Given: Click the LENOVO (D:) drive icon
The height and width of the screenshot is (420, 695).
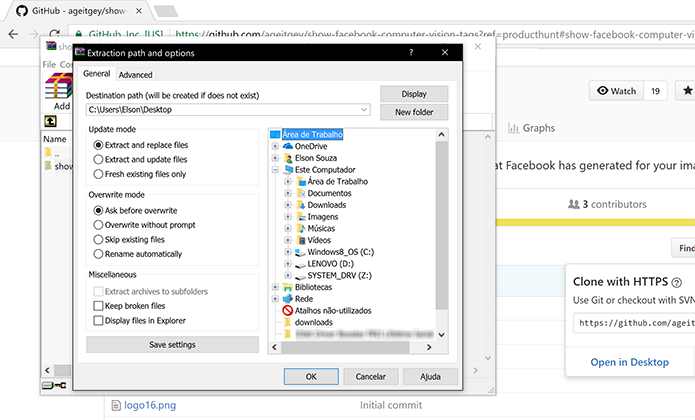Looking at the screenshot, I should click(x=301, y=264).
